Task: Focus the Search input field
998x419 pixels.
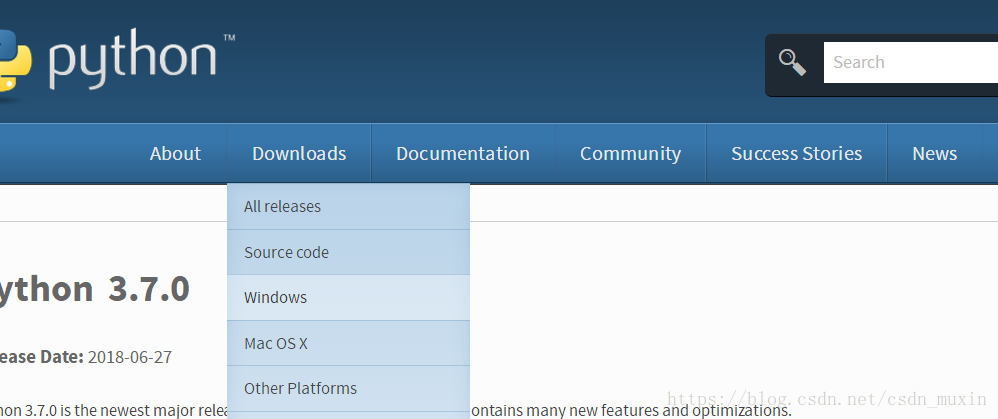Action: point(911,62)
